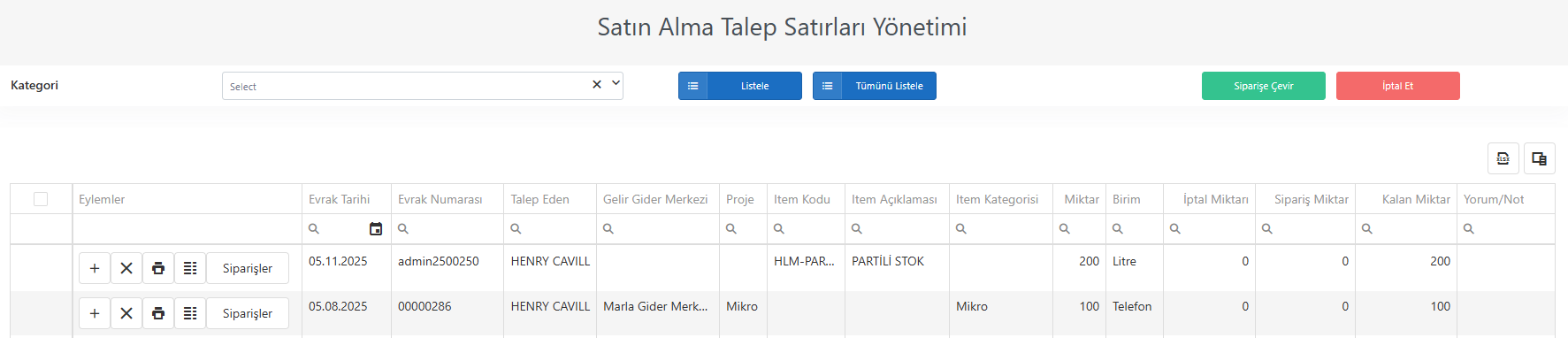The image size is (1568, 338).
Task: Open the column chooser icon above the grid
Action: coord(1540,158)
